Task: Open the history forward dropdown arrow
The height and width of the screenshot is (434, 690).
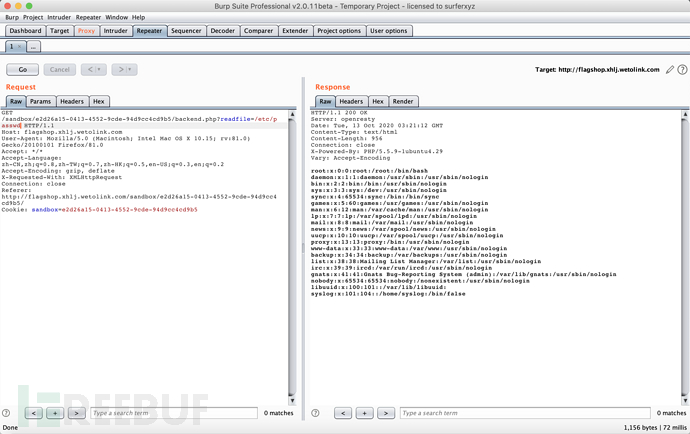Action: 130,70
